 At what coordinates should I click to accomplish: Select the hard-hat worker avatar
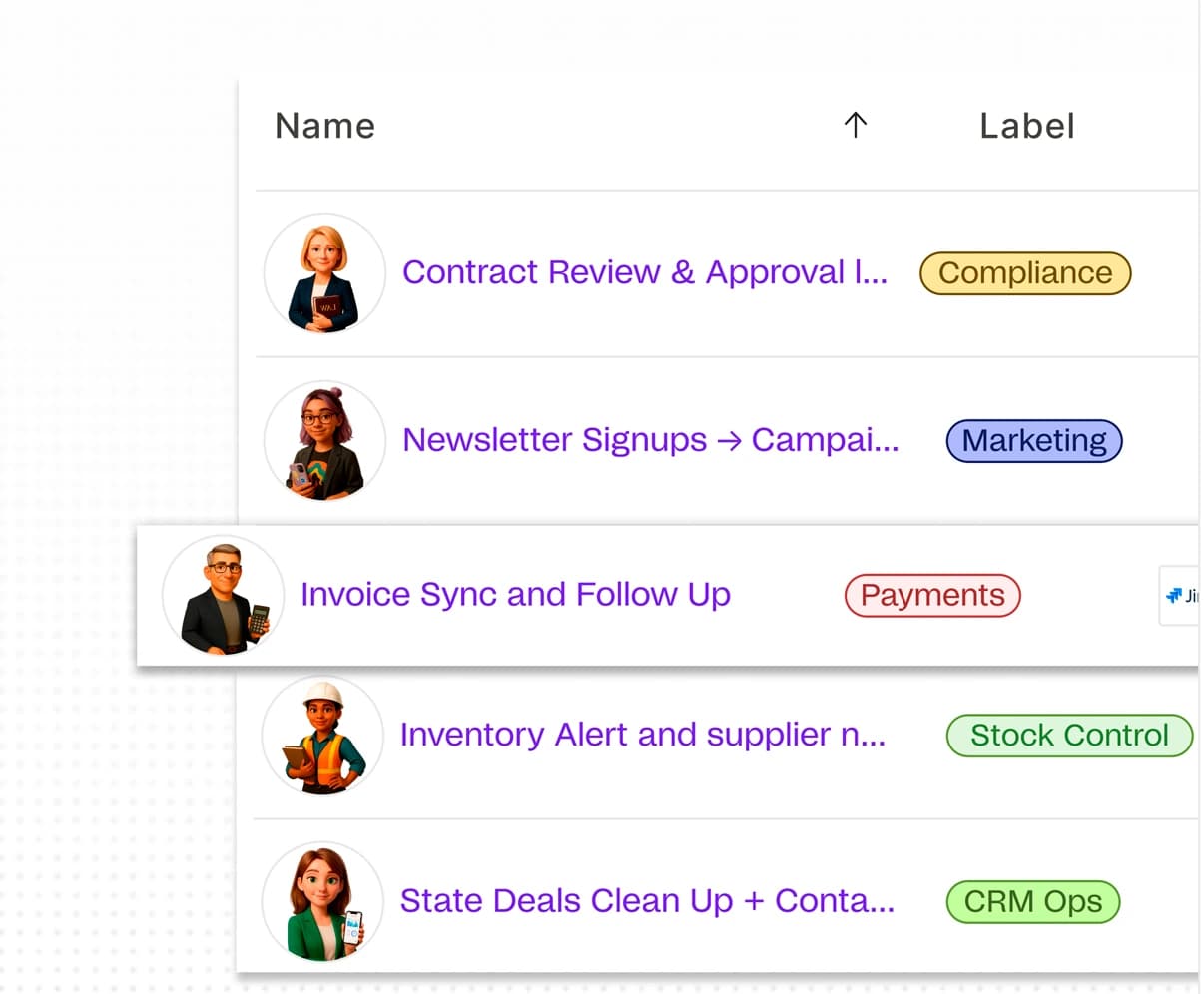(x=323, y=736)
